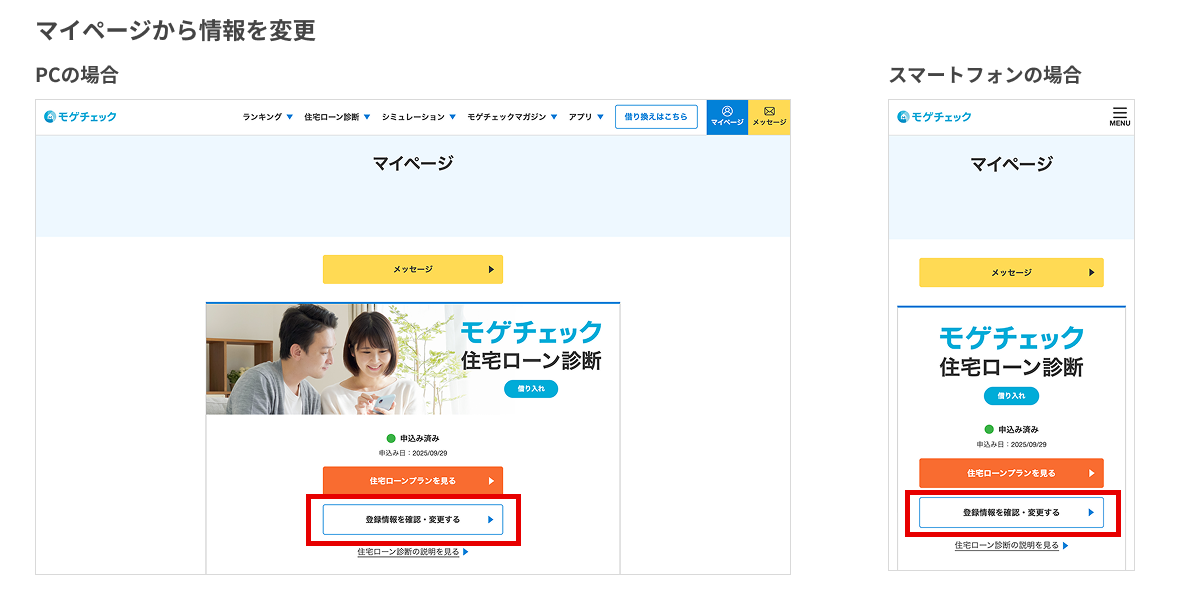The width and height of the screenshot is (1200, 591).
Task: Click PC 登録情報を確認・変更する button
Action: click(x=412, y=520)
